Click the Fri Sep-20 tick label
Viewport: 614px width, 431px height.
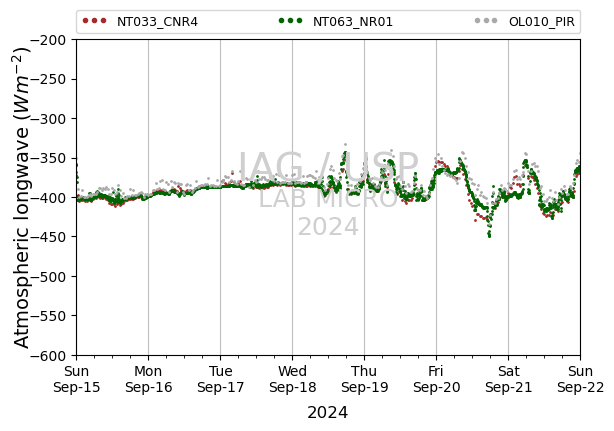tap(437, 379)
